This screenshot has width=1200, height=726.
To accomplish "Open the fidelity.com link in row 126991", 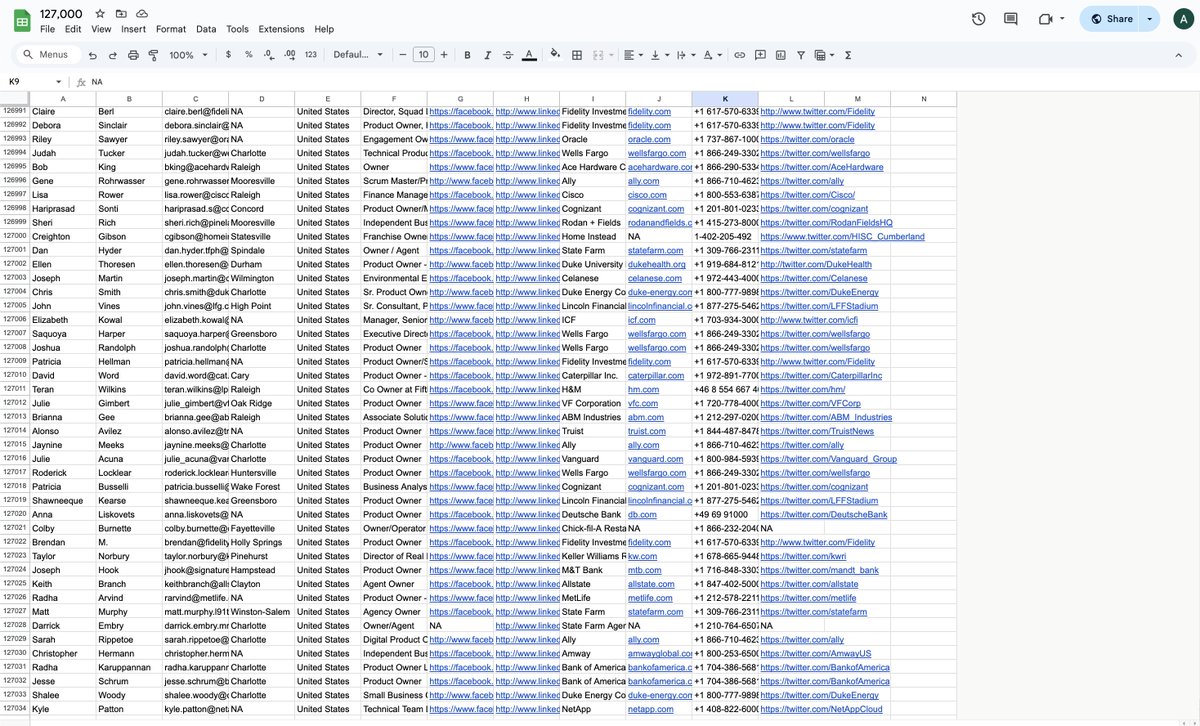I will click(x=650, y=111).
